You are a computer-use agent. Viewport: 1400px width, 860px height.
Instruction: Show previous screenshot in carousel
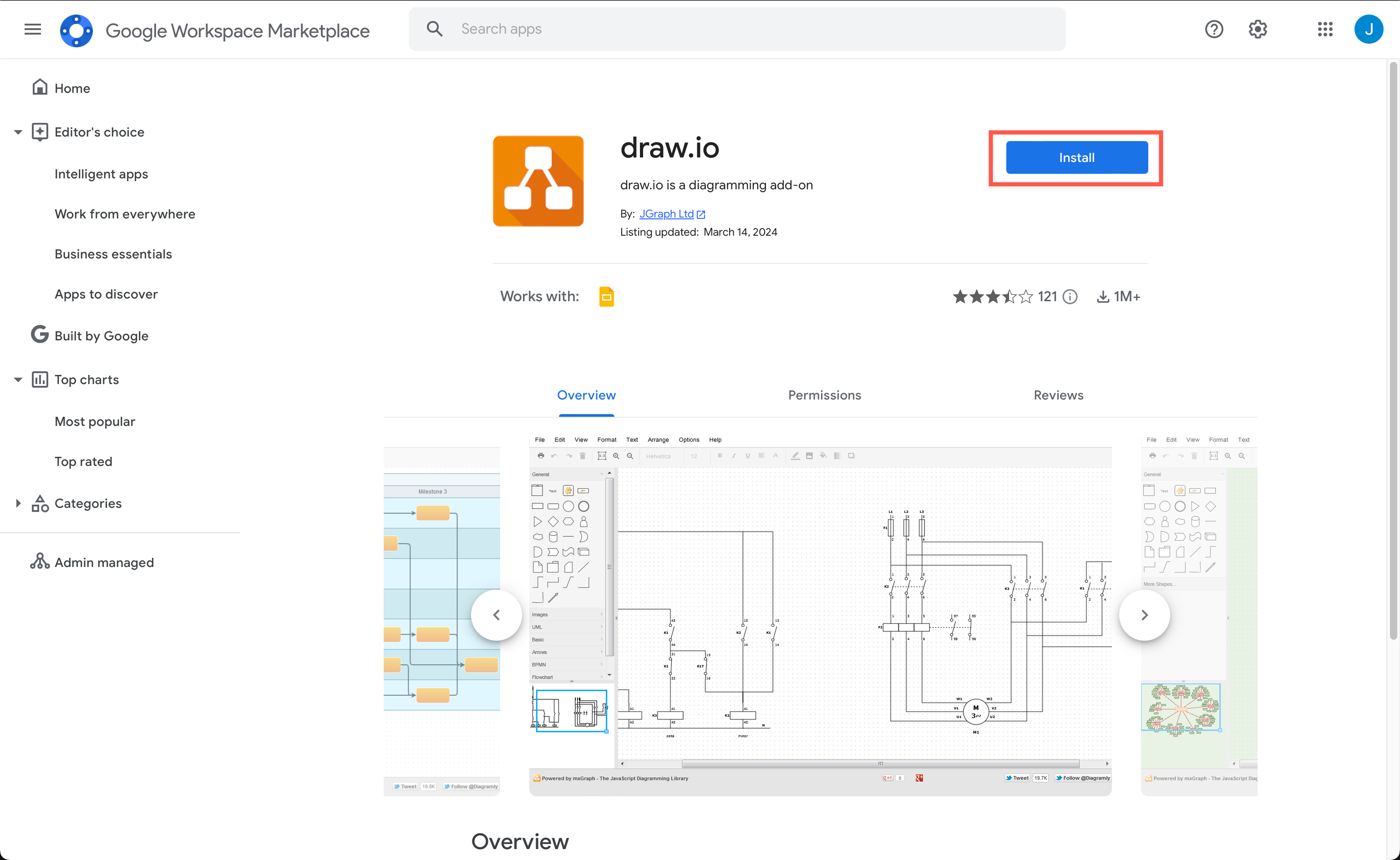tap(497, 615)
